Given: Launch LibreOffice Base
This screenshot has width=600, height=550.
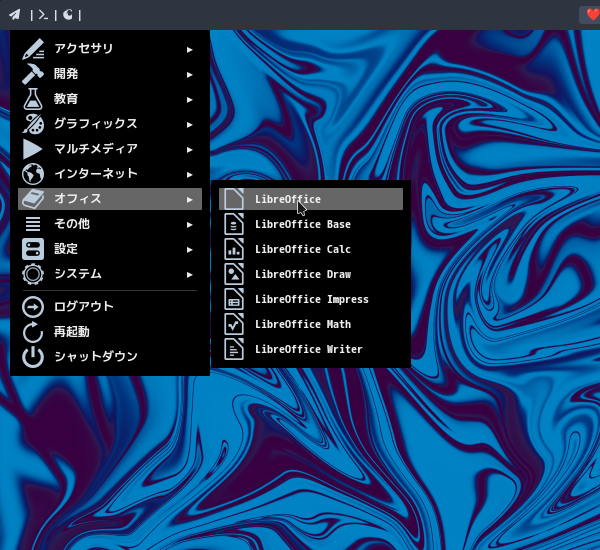Looking at the screenshot, I should point(311,224).
